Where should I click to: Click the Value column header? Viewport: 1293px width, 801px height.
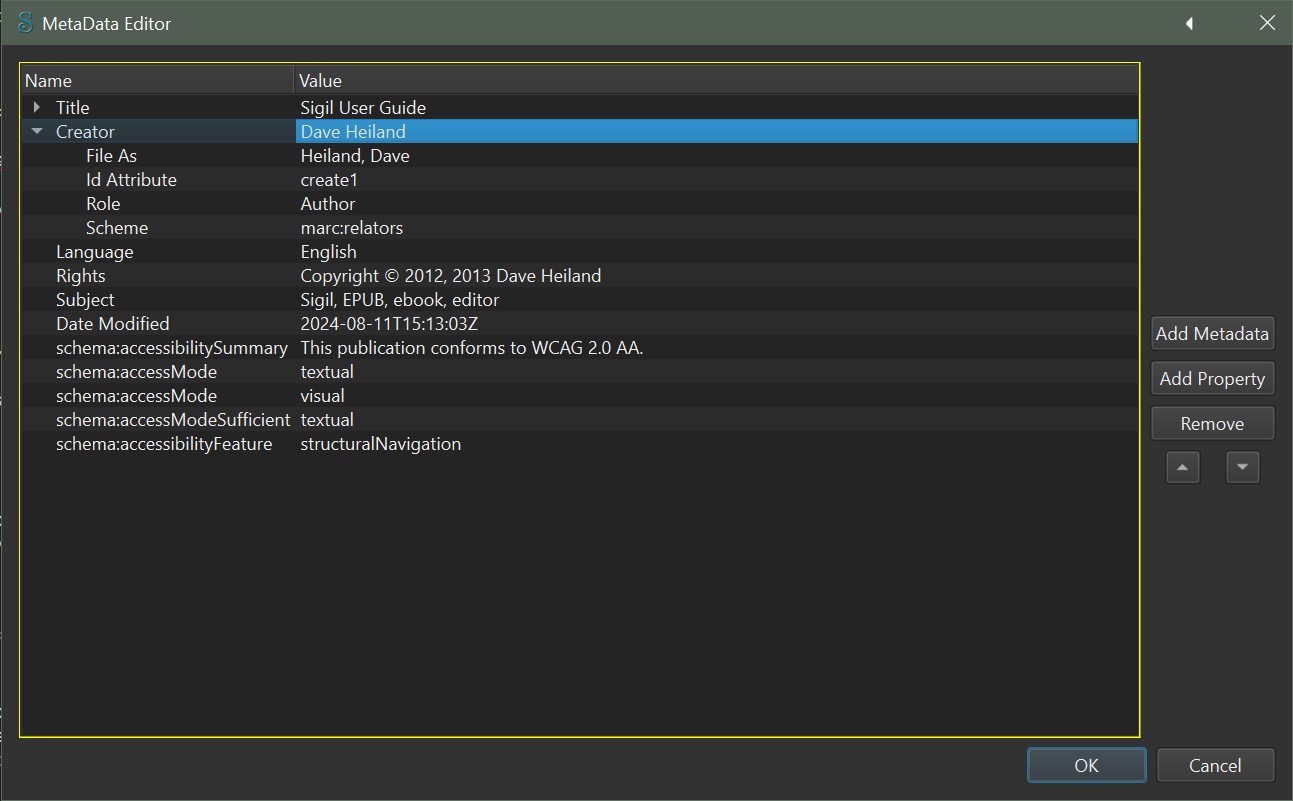point(717,81)
